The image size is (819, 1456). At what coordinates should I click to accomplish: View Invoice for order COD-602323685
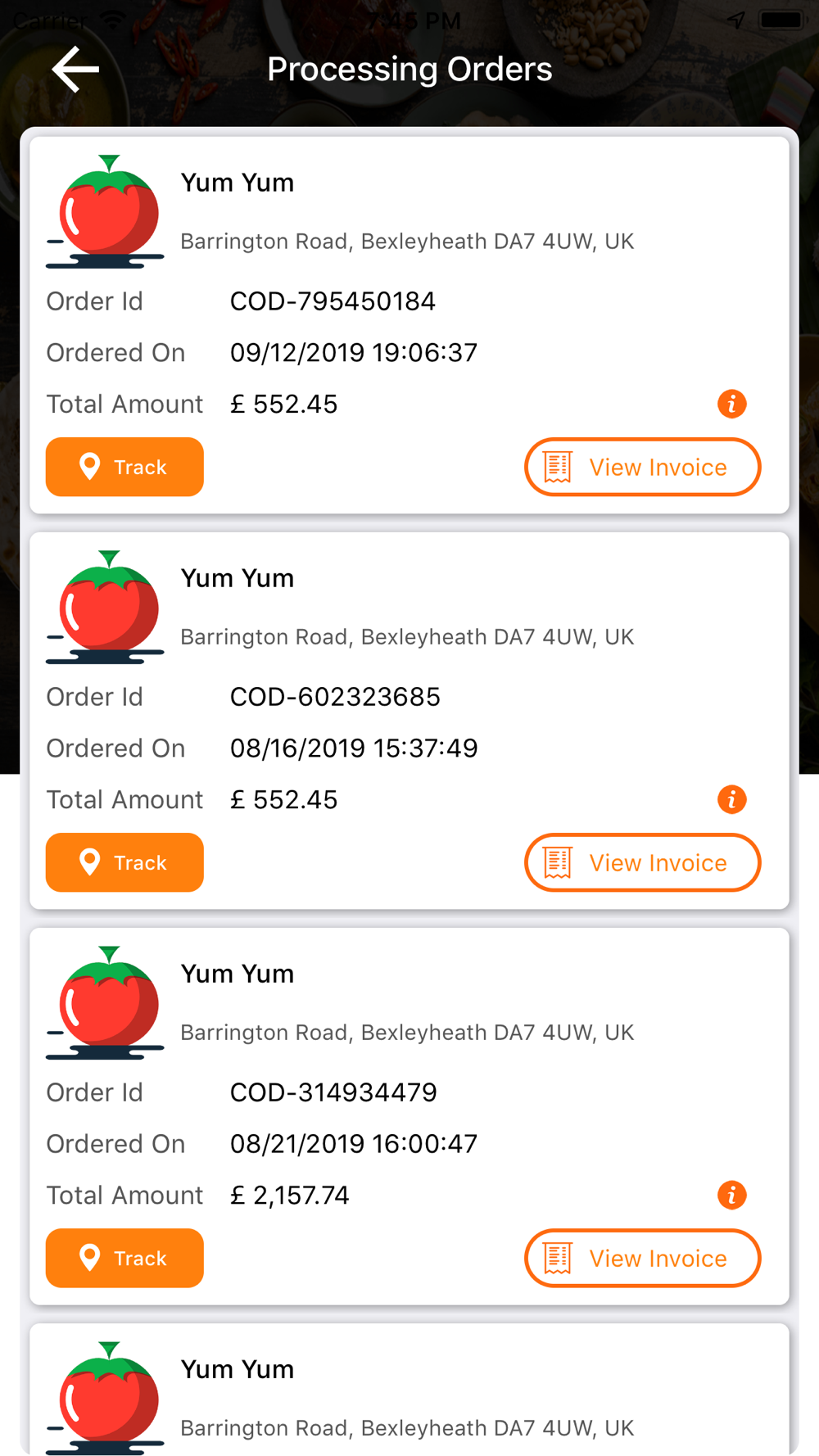point(642,862)
